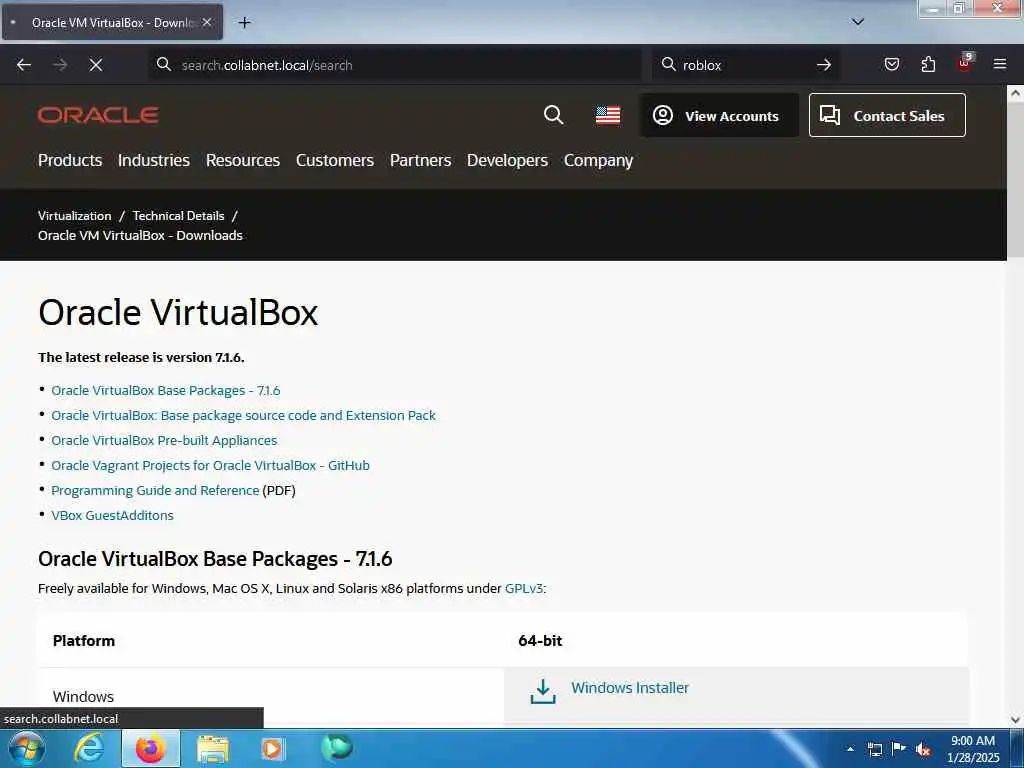Show hidden tray icons arrow
The image size is (1024, 768).
click(850, 749)
